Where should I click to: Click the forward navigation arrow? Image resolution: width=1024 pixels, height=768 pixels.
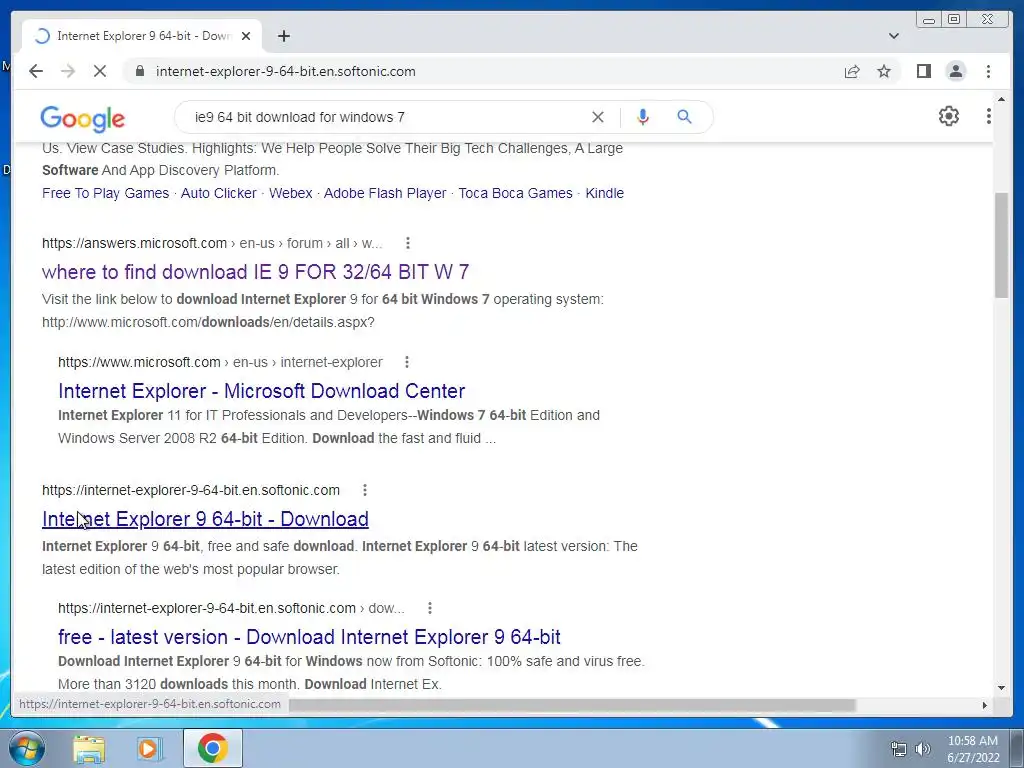68,71
